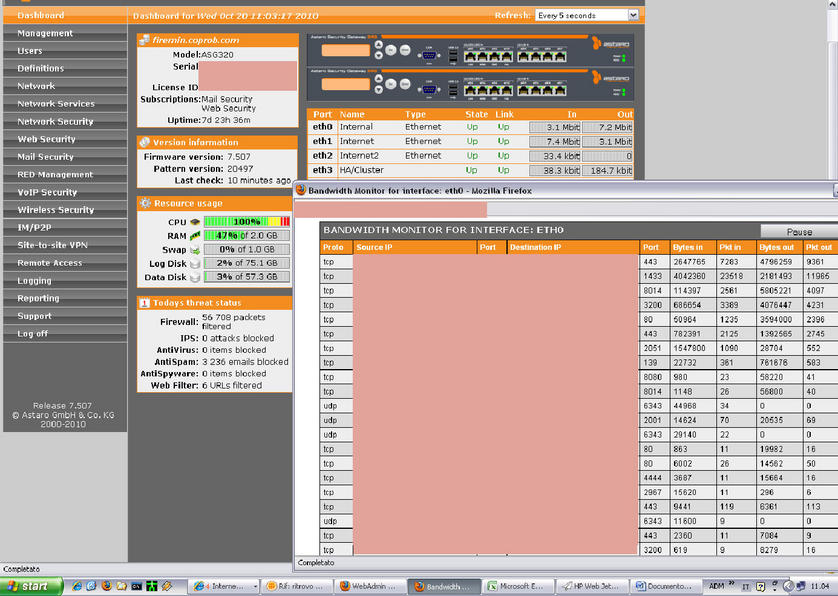Image resolution: width=838 pixels, height=596 pixels.
Task: Open RED Management section
Action: (x=65, y=174)
